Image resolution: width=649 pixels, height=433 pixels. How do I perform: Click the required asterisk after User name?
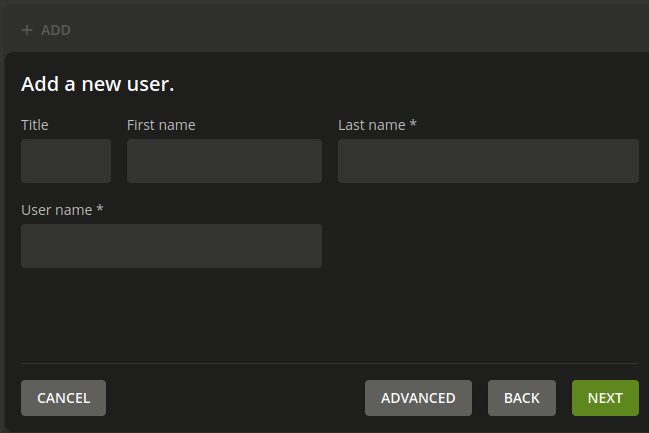pyautogui.click(x=100, y=209)
